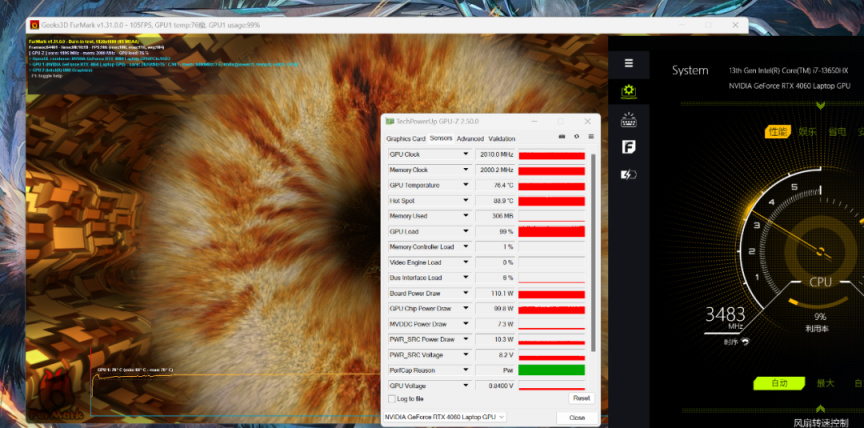This screenshot has height=428, width=864.
Task: Click the GPU-Z sensors vertical scrollbar
Action: coord(593,252)
